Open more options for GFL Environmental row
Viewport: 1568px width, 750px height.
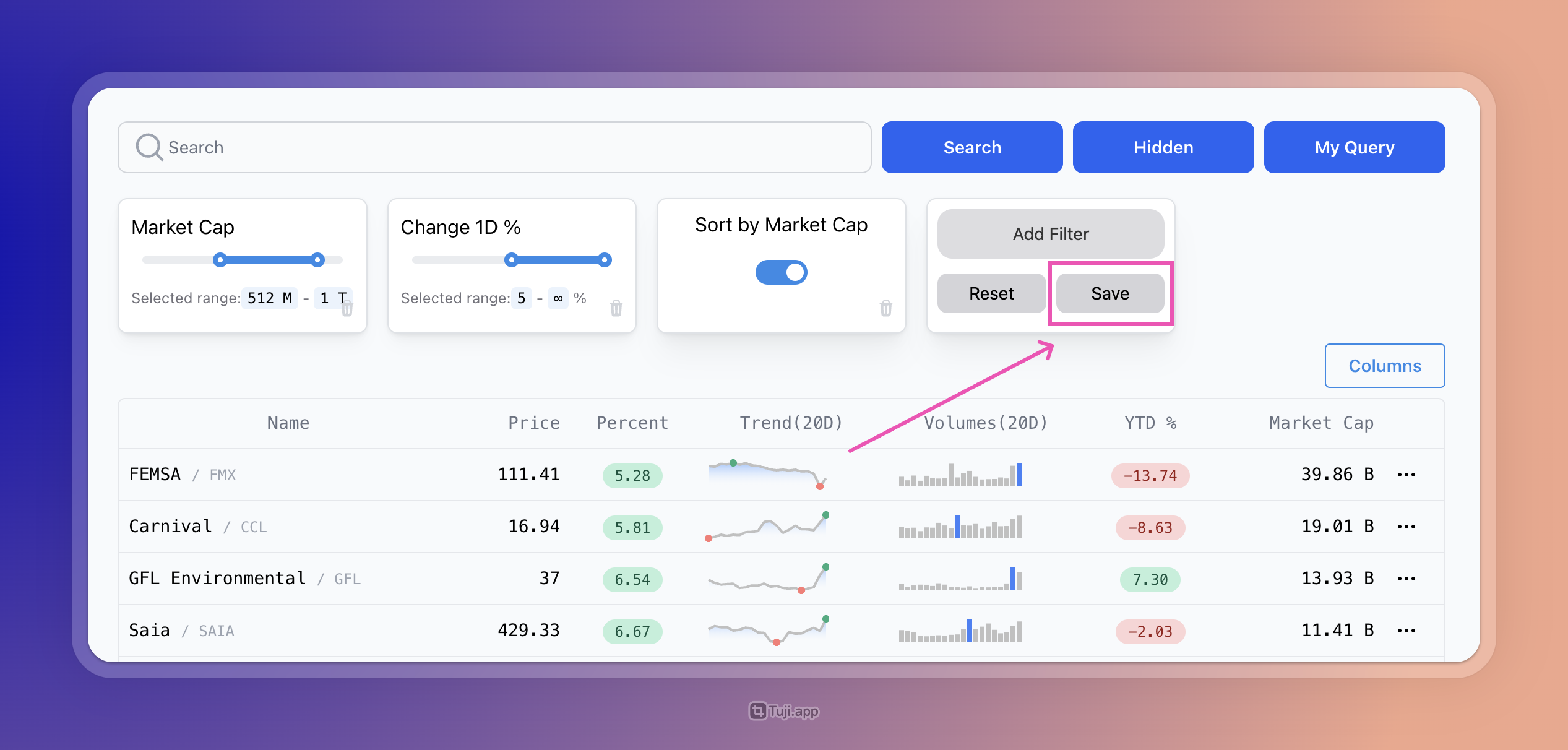pyautogui.click(x=1406, y=579)
